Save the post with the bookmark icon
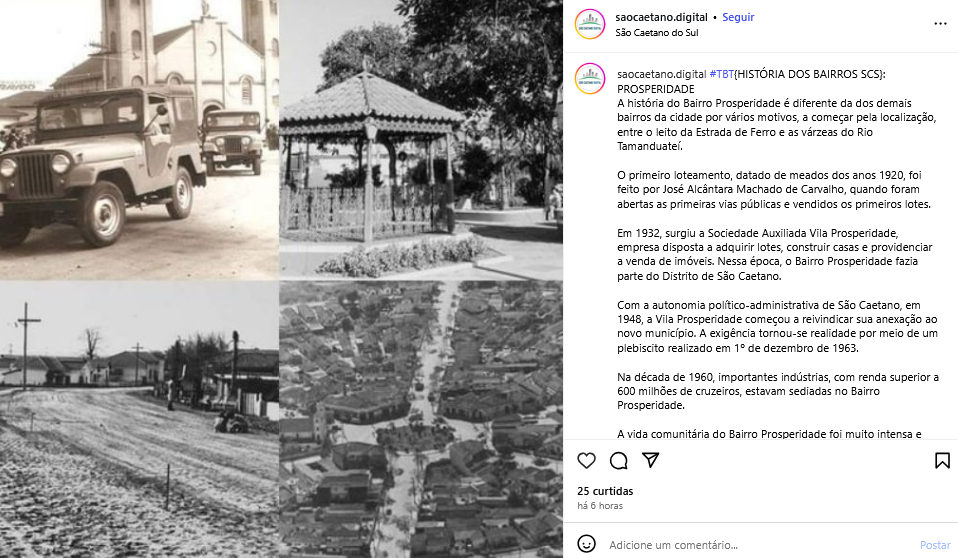The height and width of the screenshot is (558, 958). pos(942,460)
